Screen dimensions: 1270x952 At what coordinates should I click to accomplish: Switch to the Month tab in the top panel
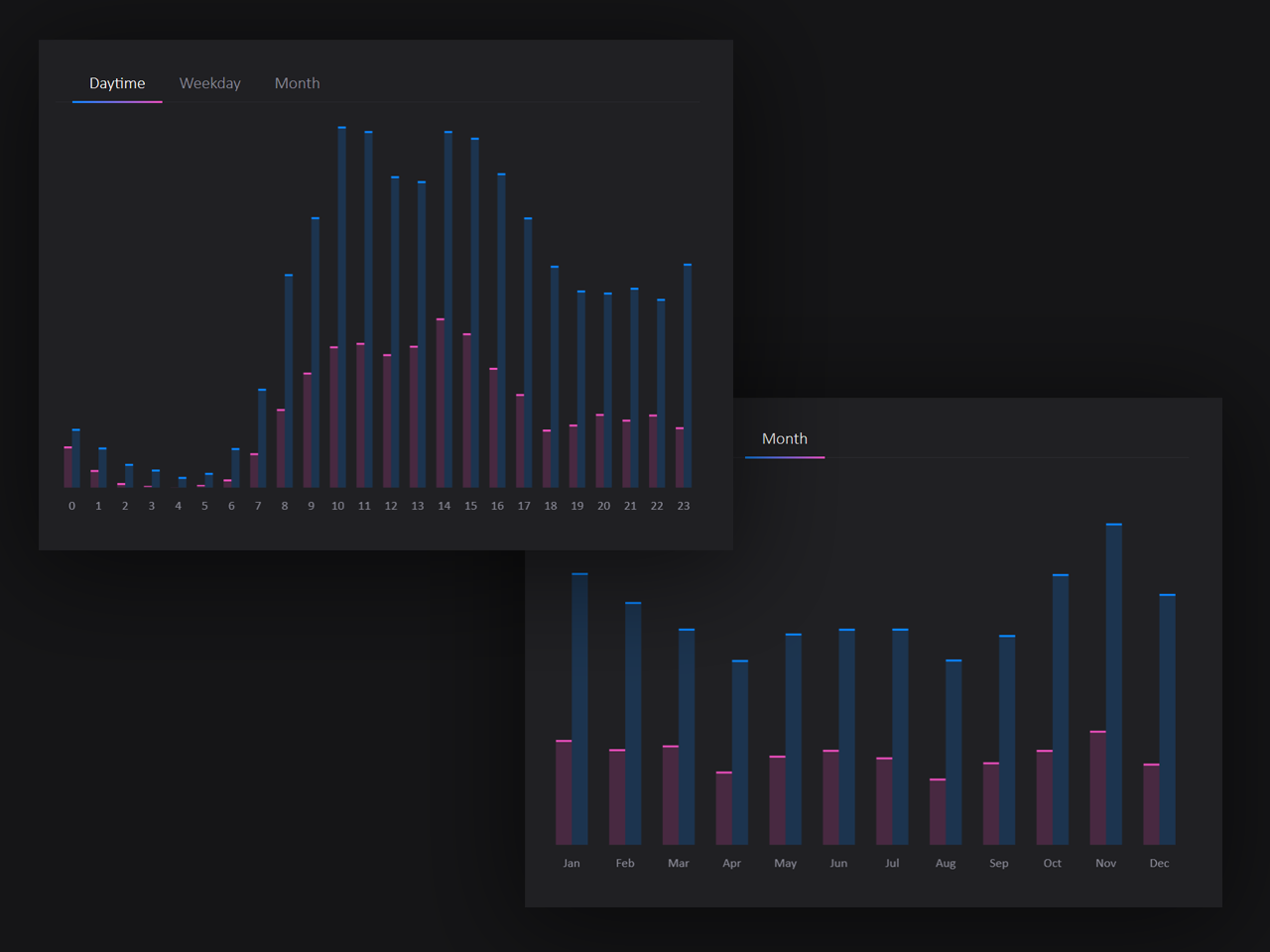297,83
